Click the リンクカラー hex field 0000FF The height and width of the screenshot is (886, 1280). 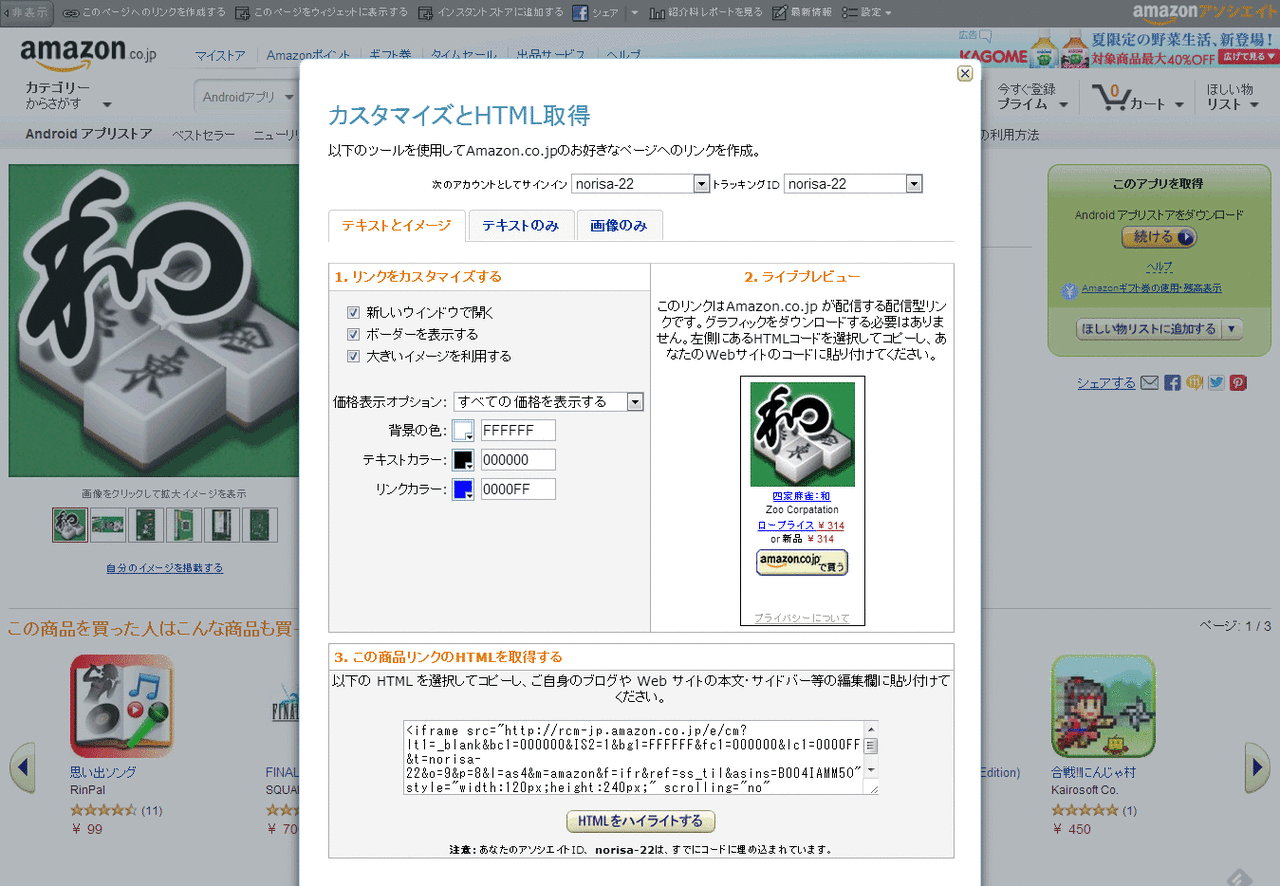click(x=518, y=489)
